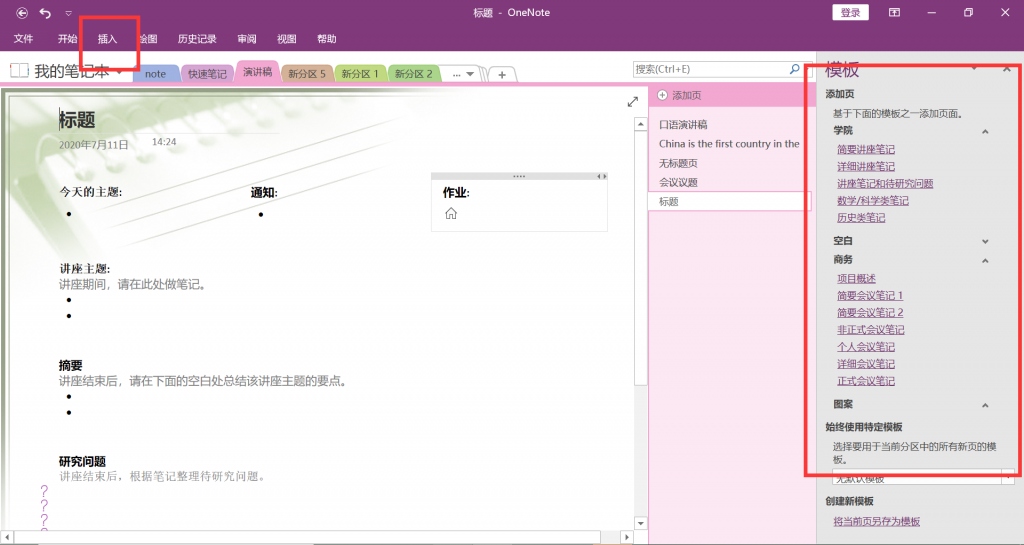Click horizontal scrollbar right arrow
1024x545 pixels.
coord(626,537)
